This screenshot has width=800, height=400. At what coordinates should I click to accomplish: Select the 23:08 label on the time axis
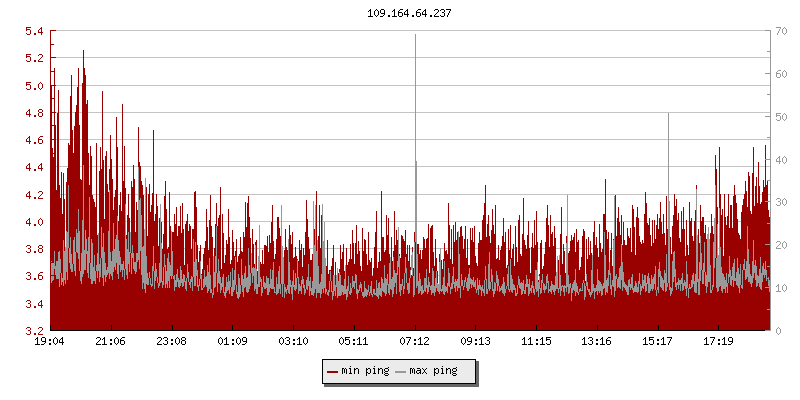pos(172,341)
